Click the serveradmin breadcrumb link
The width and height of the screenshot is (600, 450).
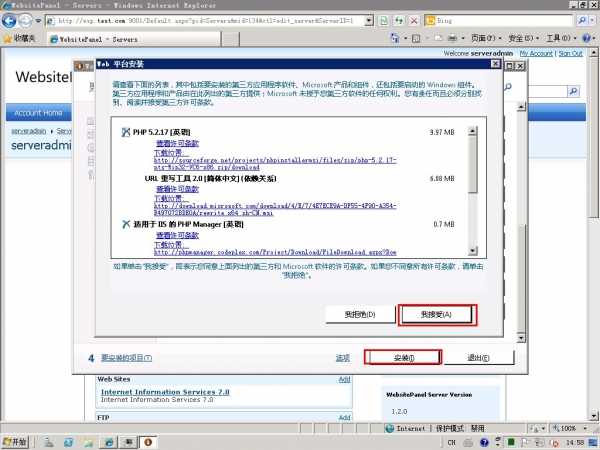(x=28, y=131)
